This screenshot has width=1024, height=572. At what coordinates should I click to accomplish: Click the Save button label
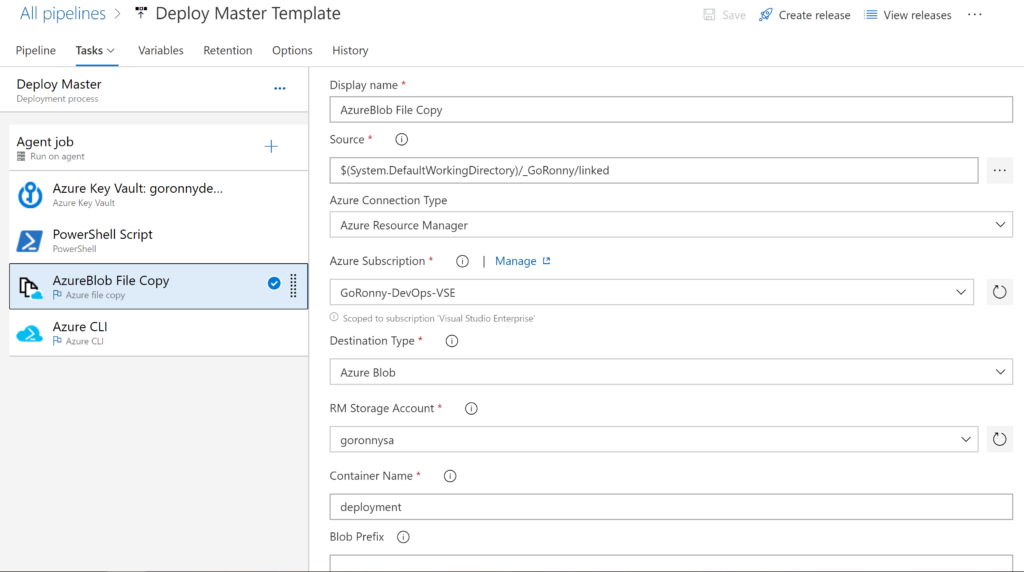(734, 15)
